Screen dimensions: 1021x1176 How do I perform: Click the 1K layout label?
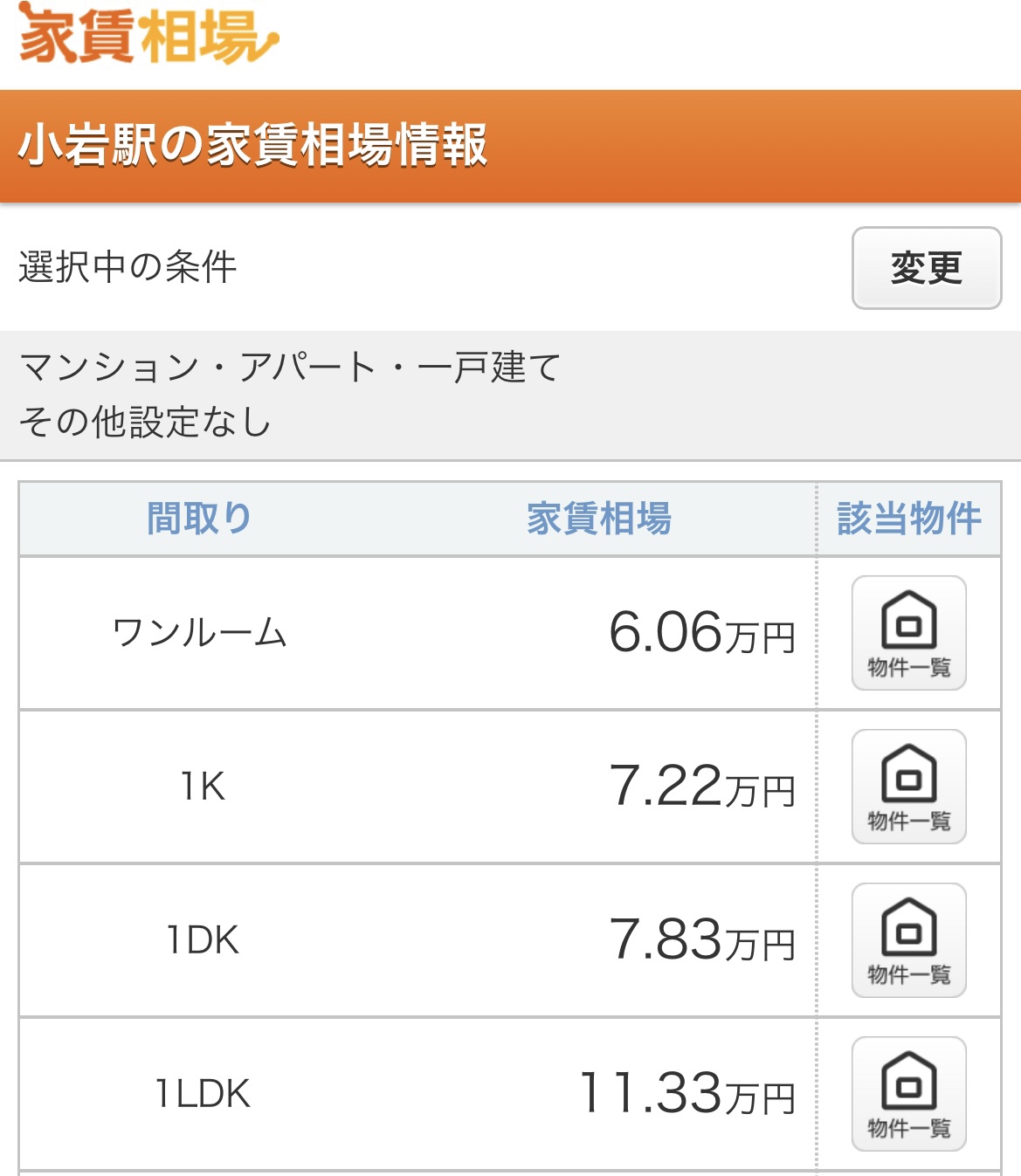click(x=202, y=787)
